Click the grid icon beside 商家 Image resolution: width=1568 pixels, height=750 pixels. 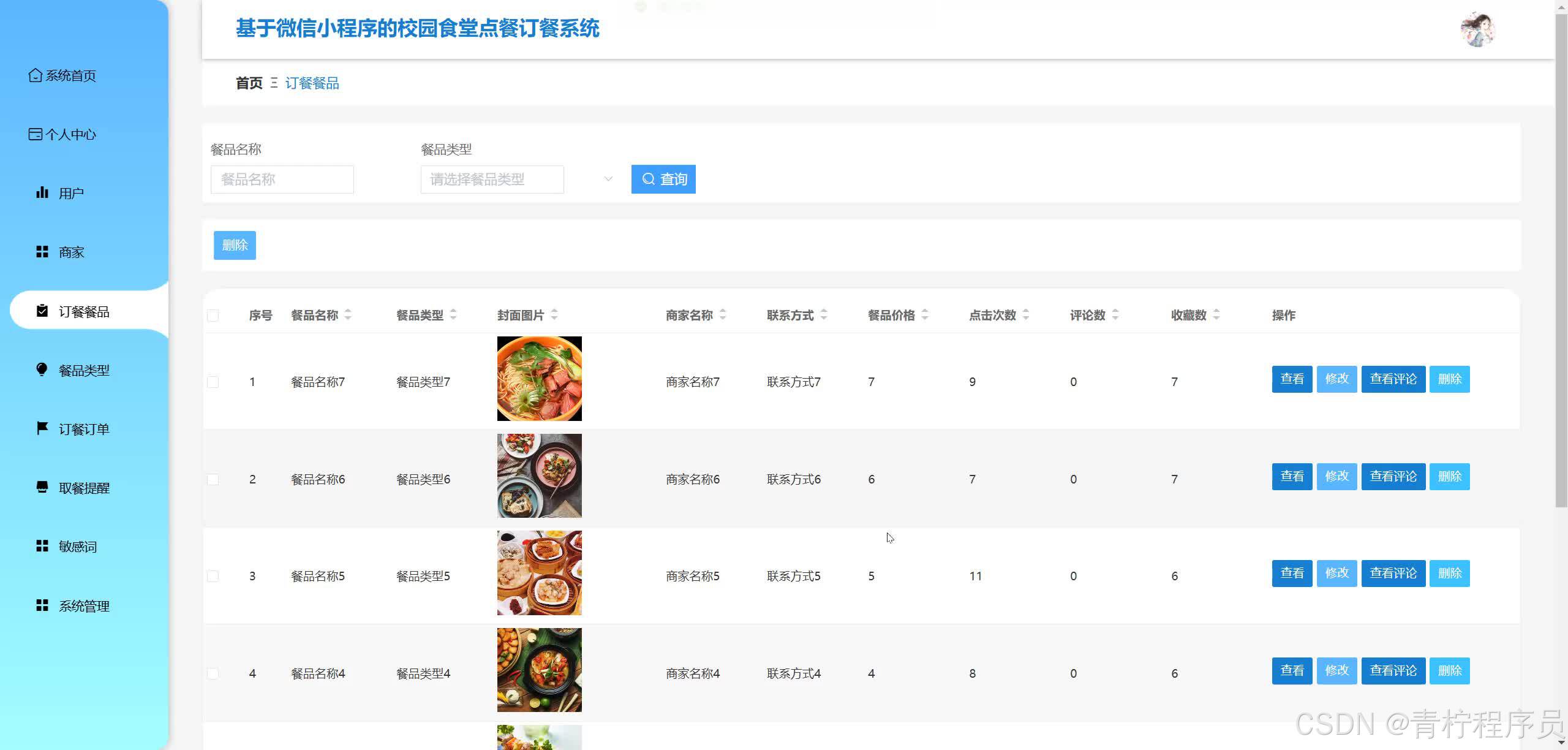click(42, 252)
